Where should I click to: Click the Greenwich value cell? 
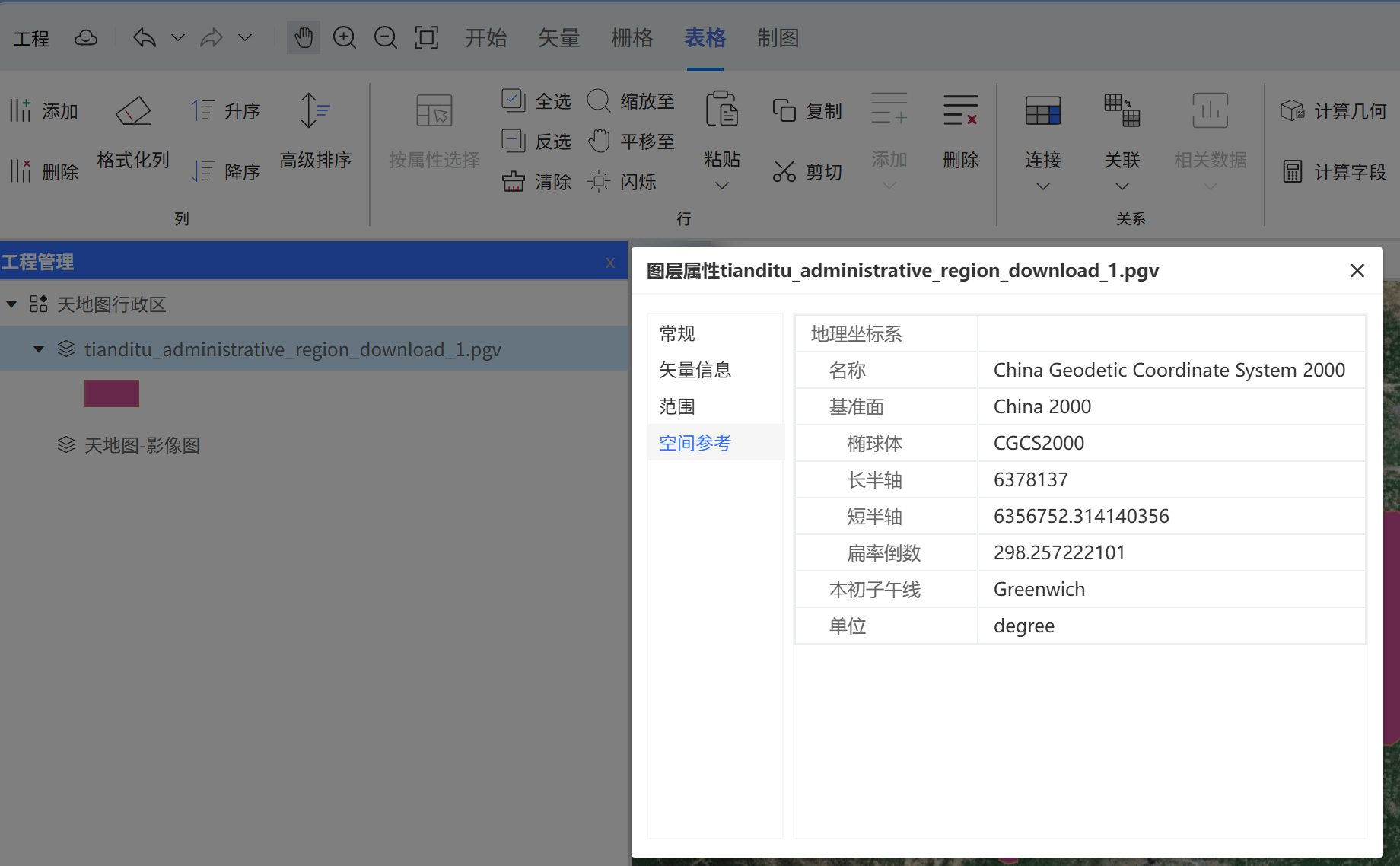point(1171,589)
